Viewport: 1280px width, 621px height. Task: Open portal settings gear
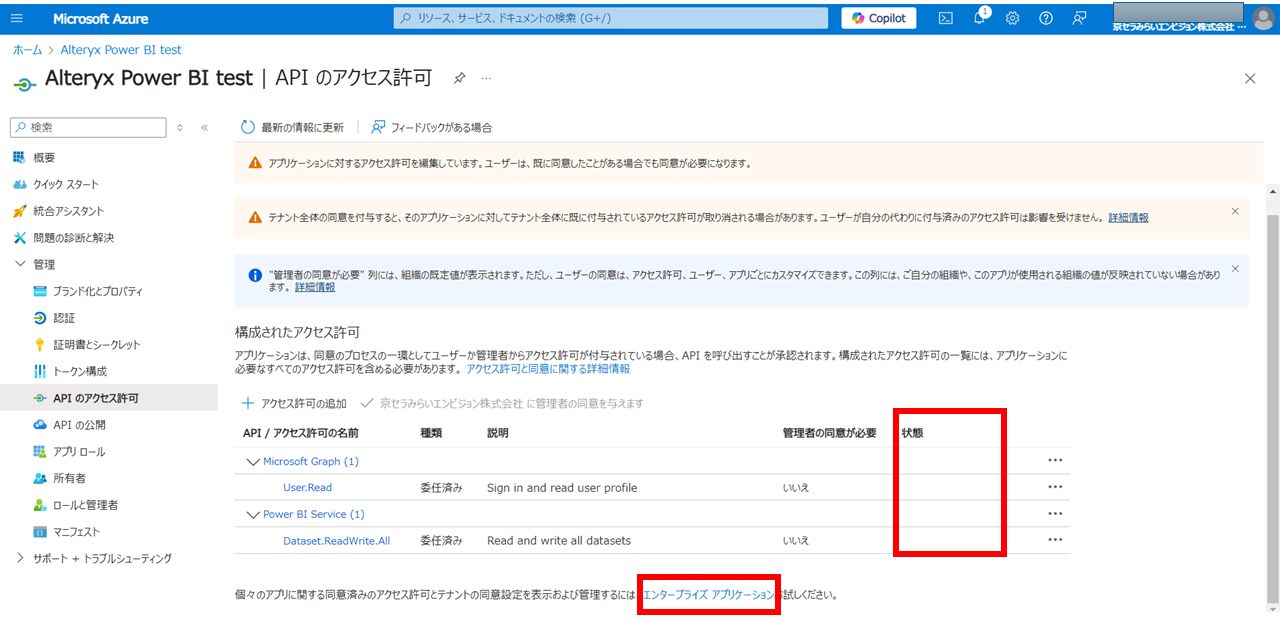point(1013,18)
